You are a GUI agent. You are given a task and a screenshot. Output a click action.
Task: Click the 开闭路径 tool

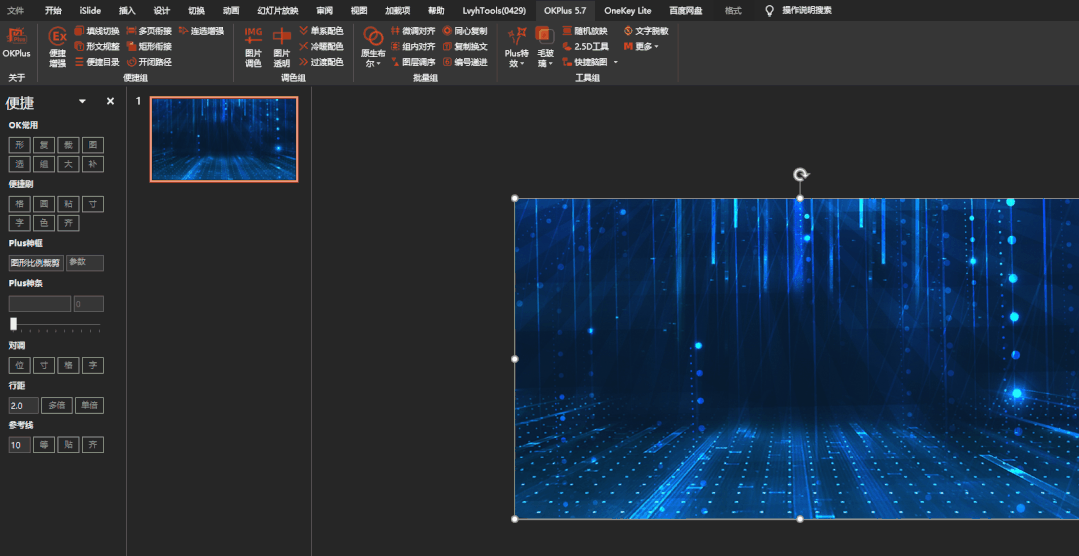(149, 62)
